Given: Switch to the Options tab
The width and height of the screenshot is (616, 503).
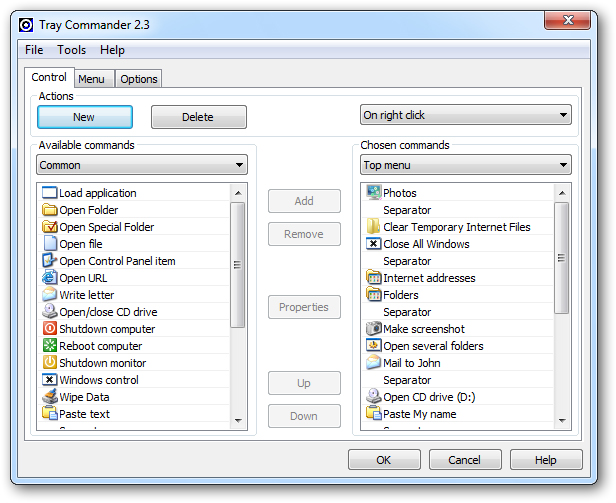Looking at the screenshot, I should (139, 79).
